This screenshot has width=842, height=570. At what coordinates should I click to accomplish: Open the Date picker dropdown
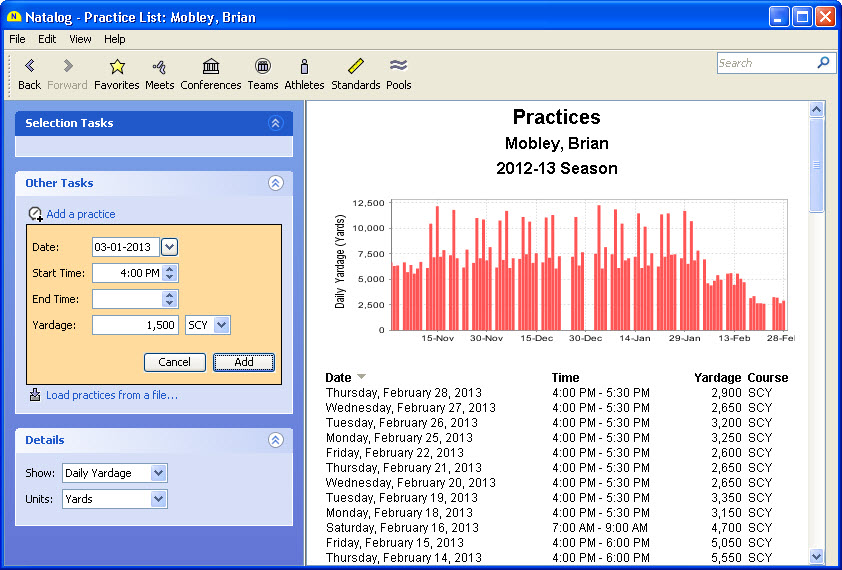pos(169,247)
